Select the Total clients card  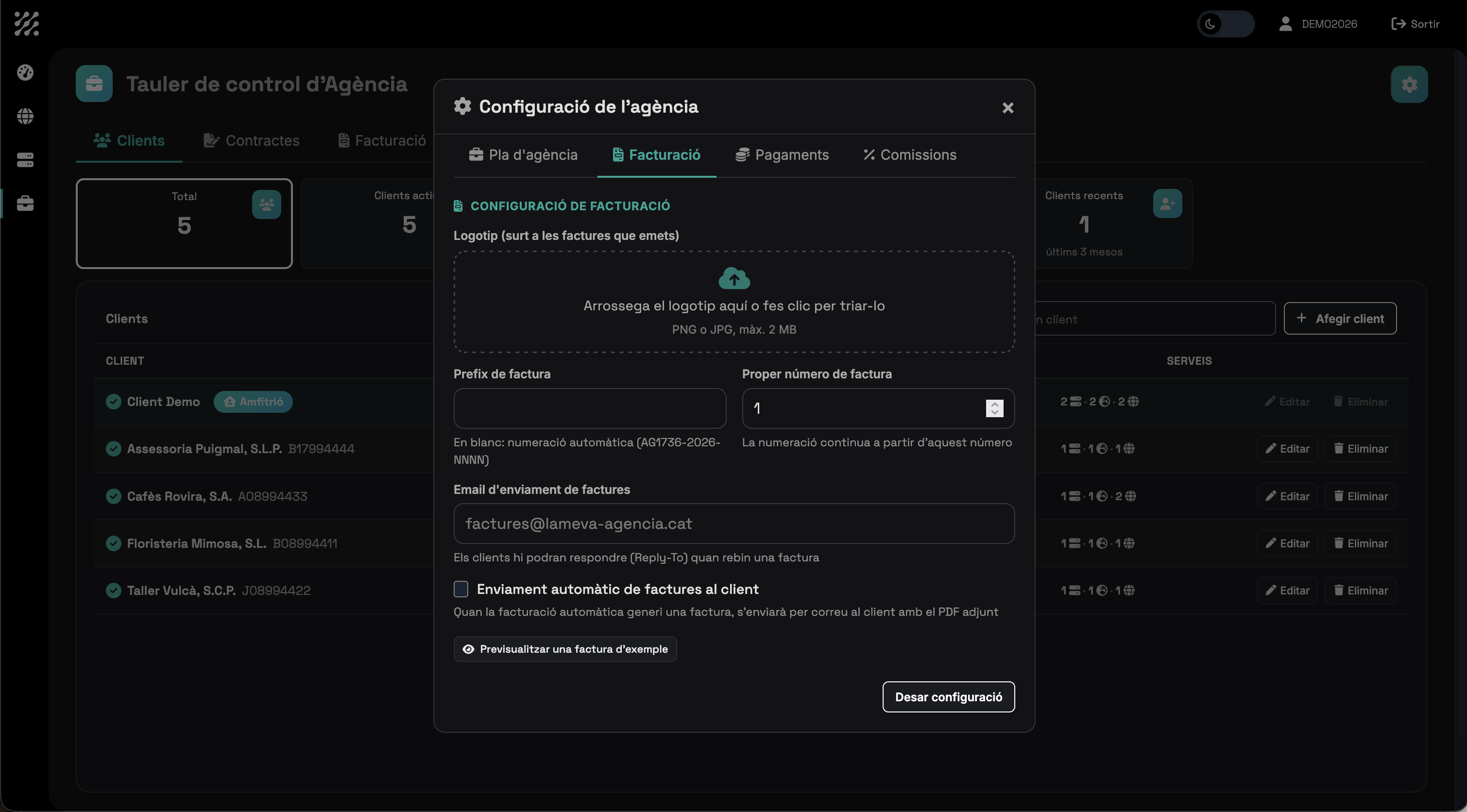[184, 223]
